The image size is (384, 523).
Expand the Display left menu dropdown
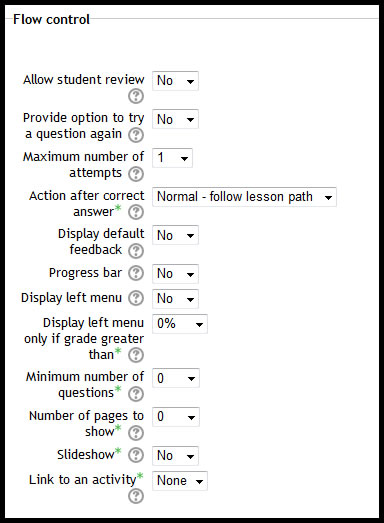tap(175, 299)
